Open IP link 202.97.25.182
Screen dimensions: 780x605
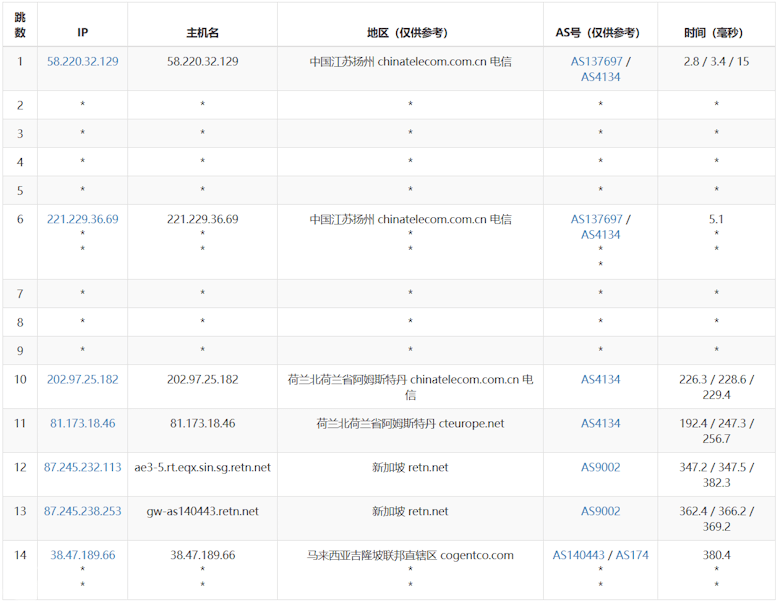(83, 379)
